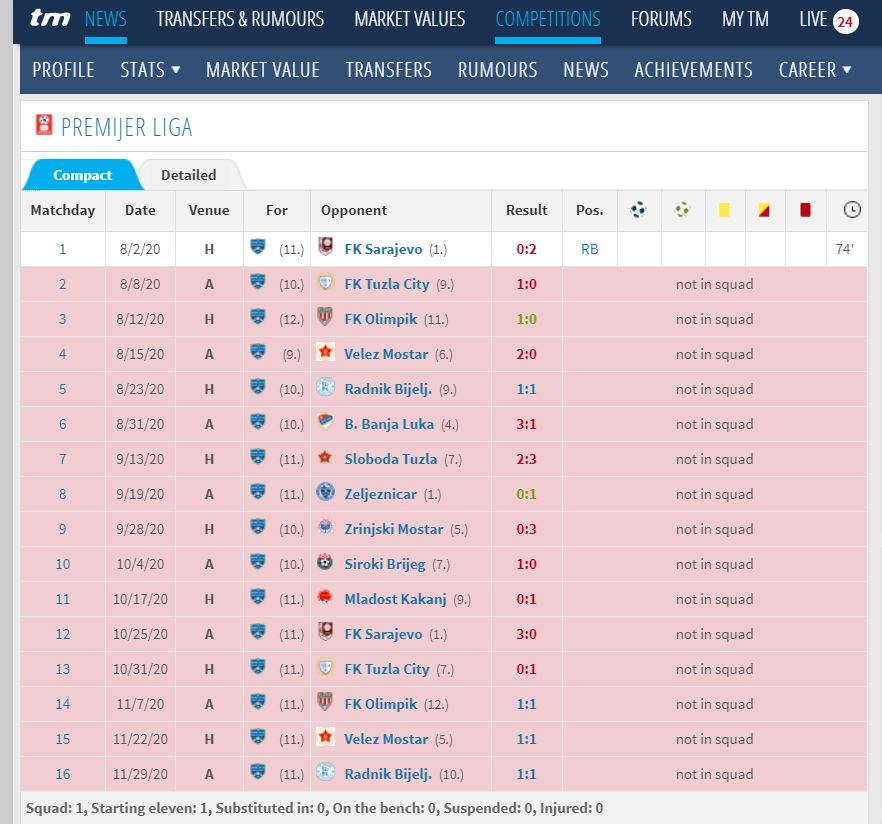Click FK Tuzla City crest in matchday 2 row
Image resolution: width=882 pixels, height=824 pixels.
click(x=325, y=281)
